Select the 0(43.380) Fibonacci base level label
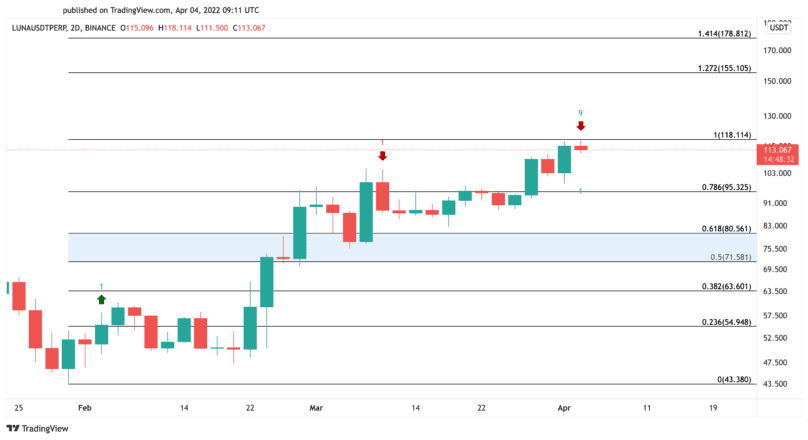The image size is (808, 440). [x=734, y=380]
